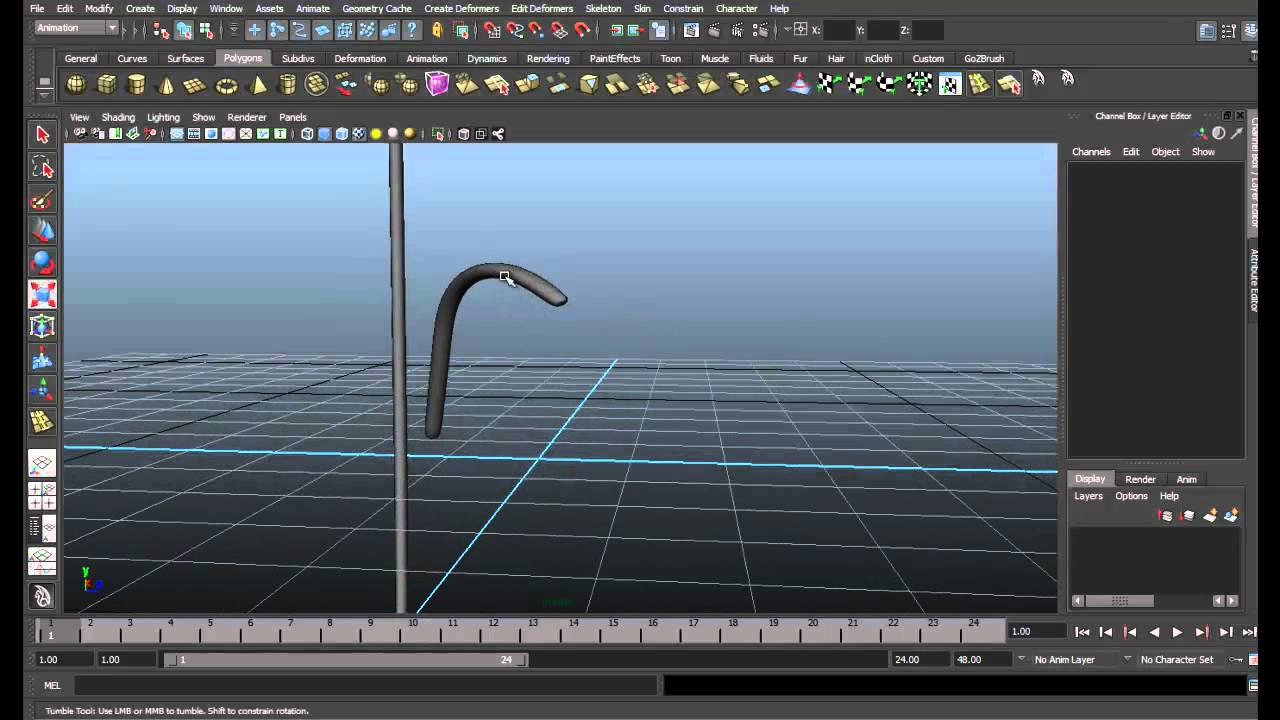
Task: Create a polygon pyramid from shelf
Action: pos(257,85)
